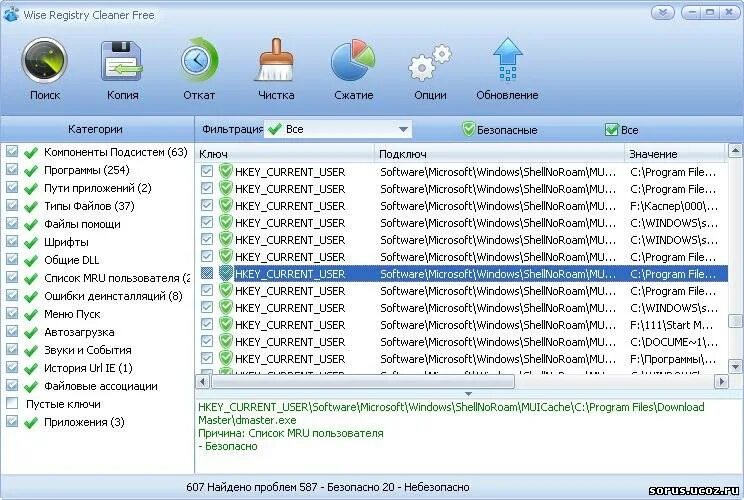Open the Копия backup tool
The image size is (744, 500).
[x=122, y=69]
